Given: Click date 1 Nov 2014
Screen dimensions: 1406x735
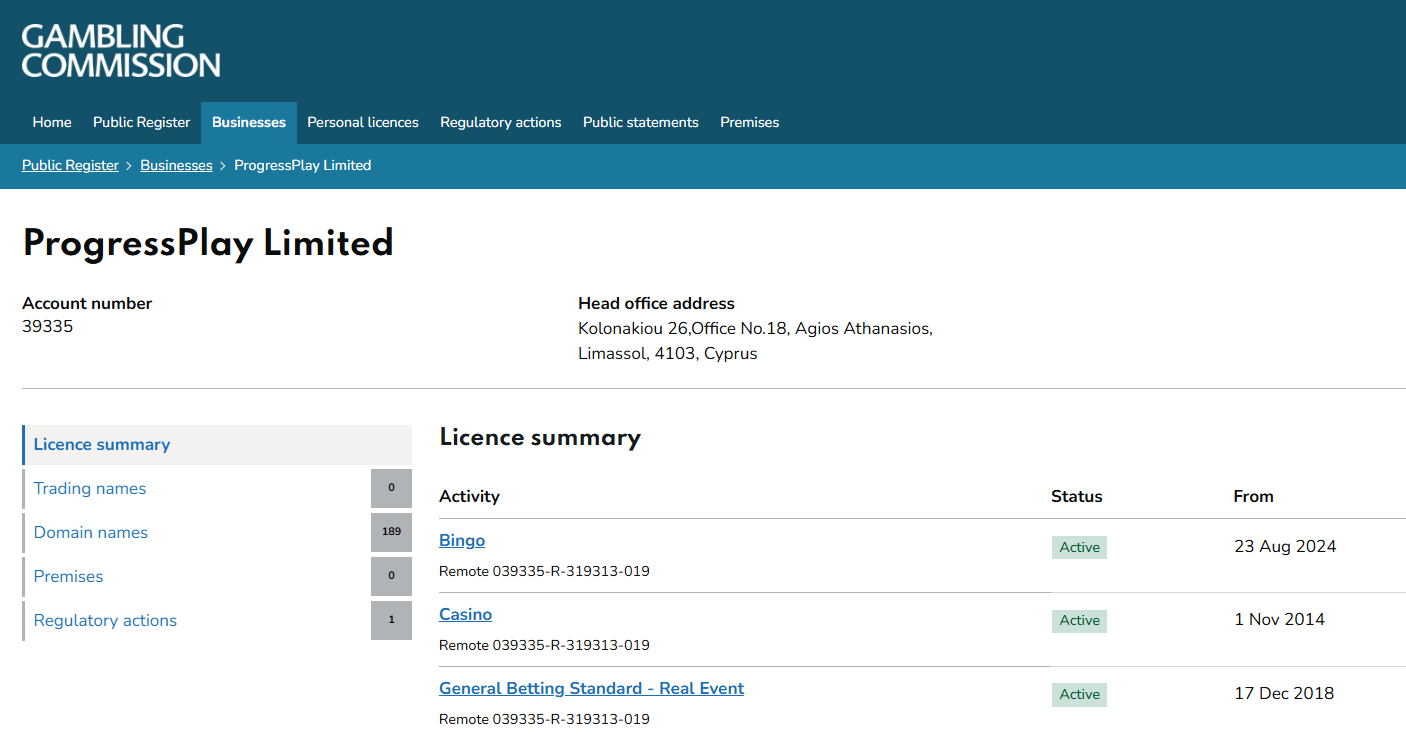Looking at the screenshot, I should [1280, 619].
